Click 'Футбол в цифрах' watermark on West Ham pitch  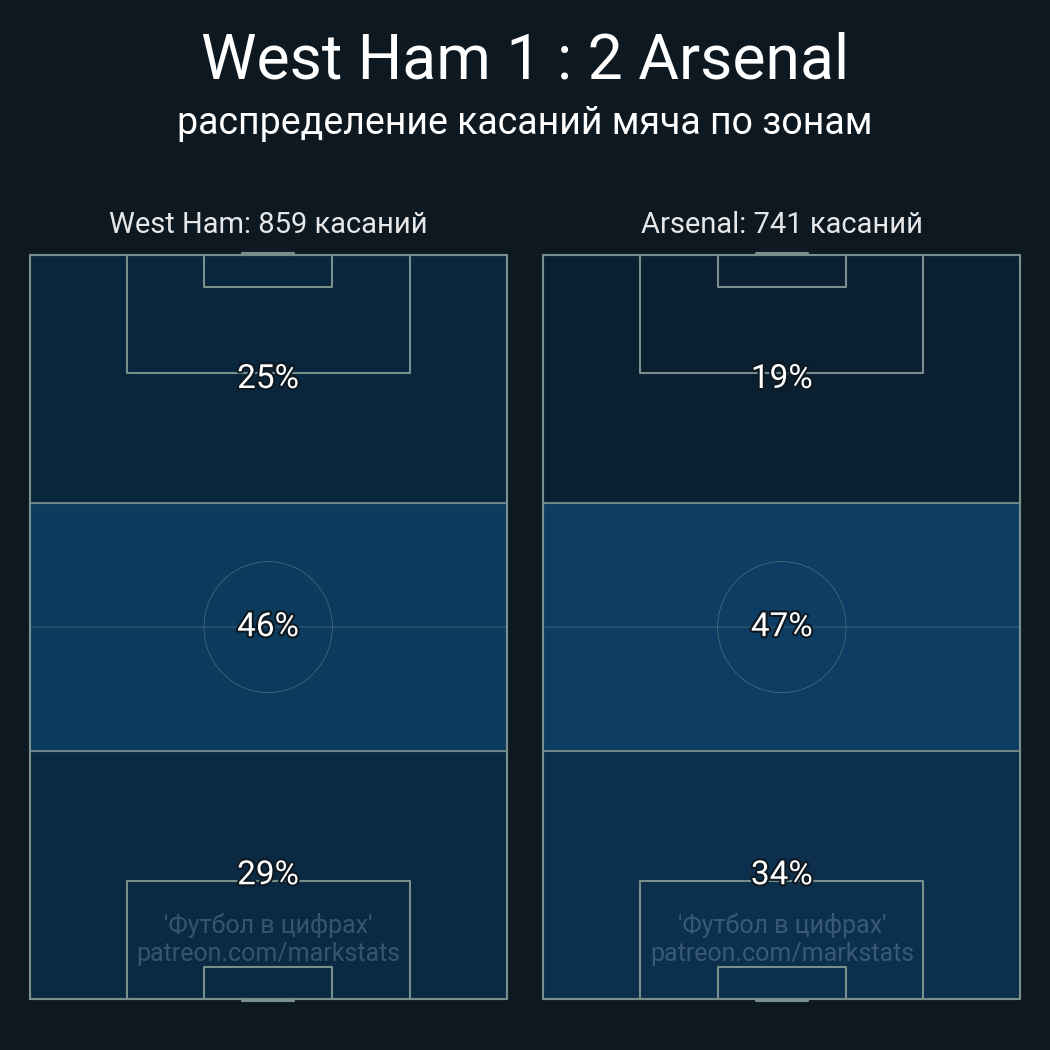coord(268,924)
